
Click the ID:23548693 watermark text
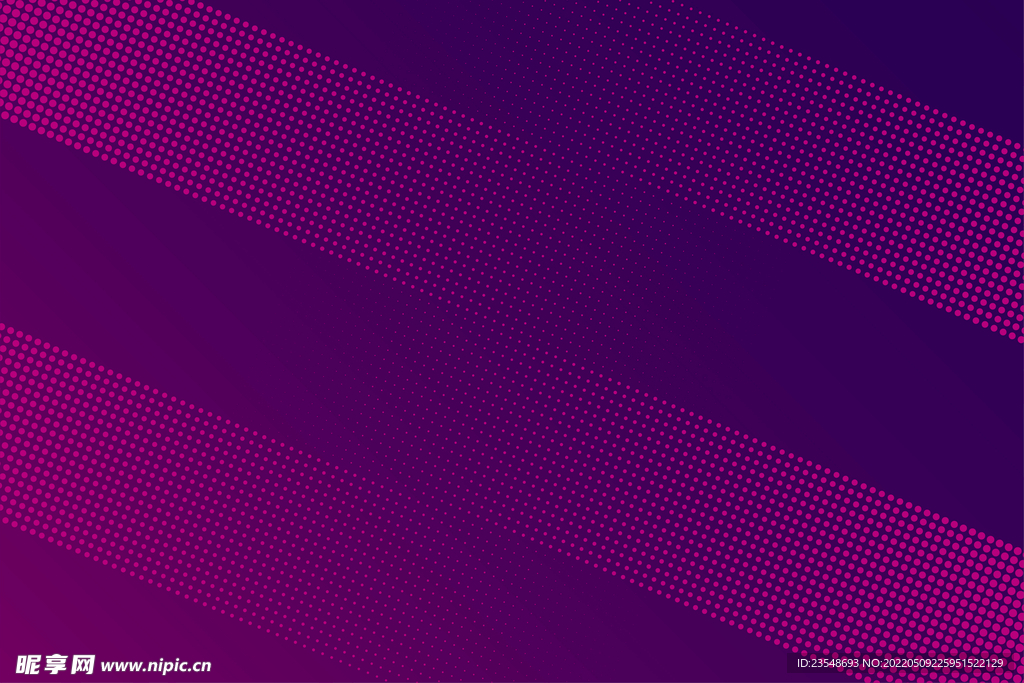pos(828,663)
